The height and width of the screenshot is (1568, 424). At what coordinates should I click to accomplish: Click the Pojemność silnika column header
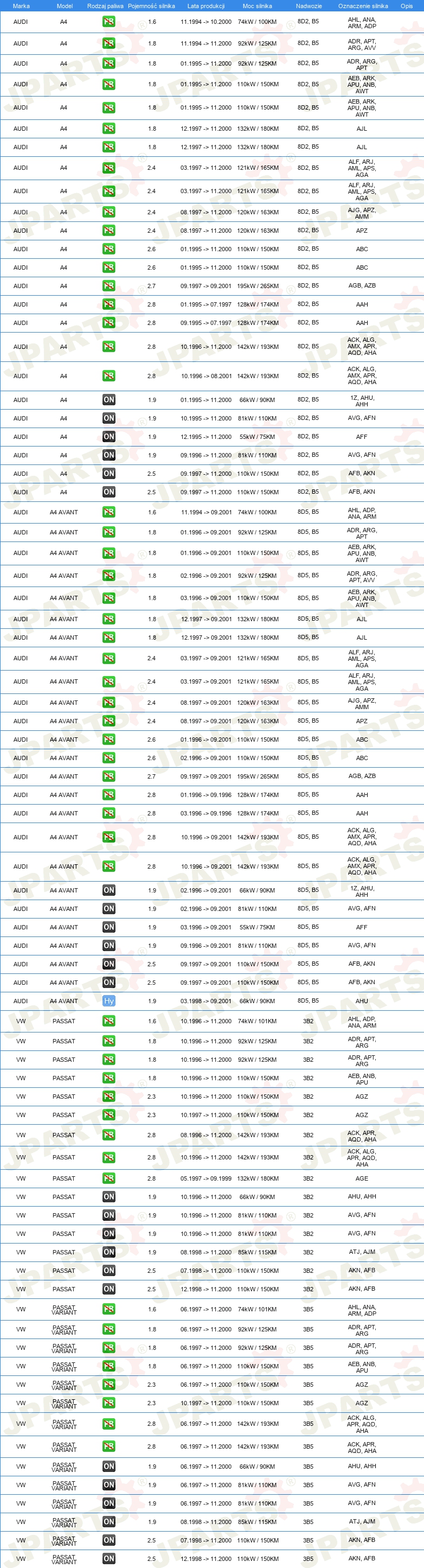151,6
